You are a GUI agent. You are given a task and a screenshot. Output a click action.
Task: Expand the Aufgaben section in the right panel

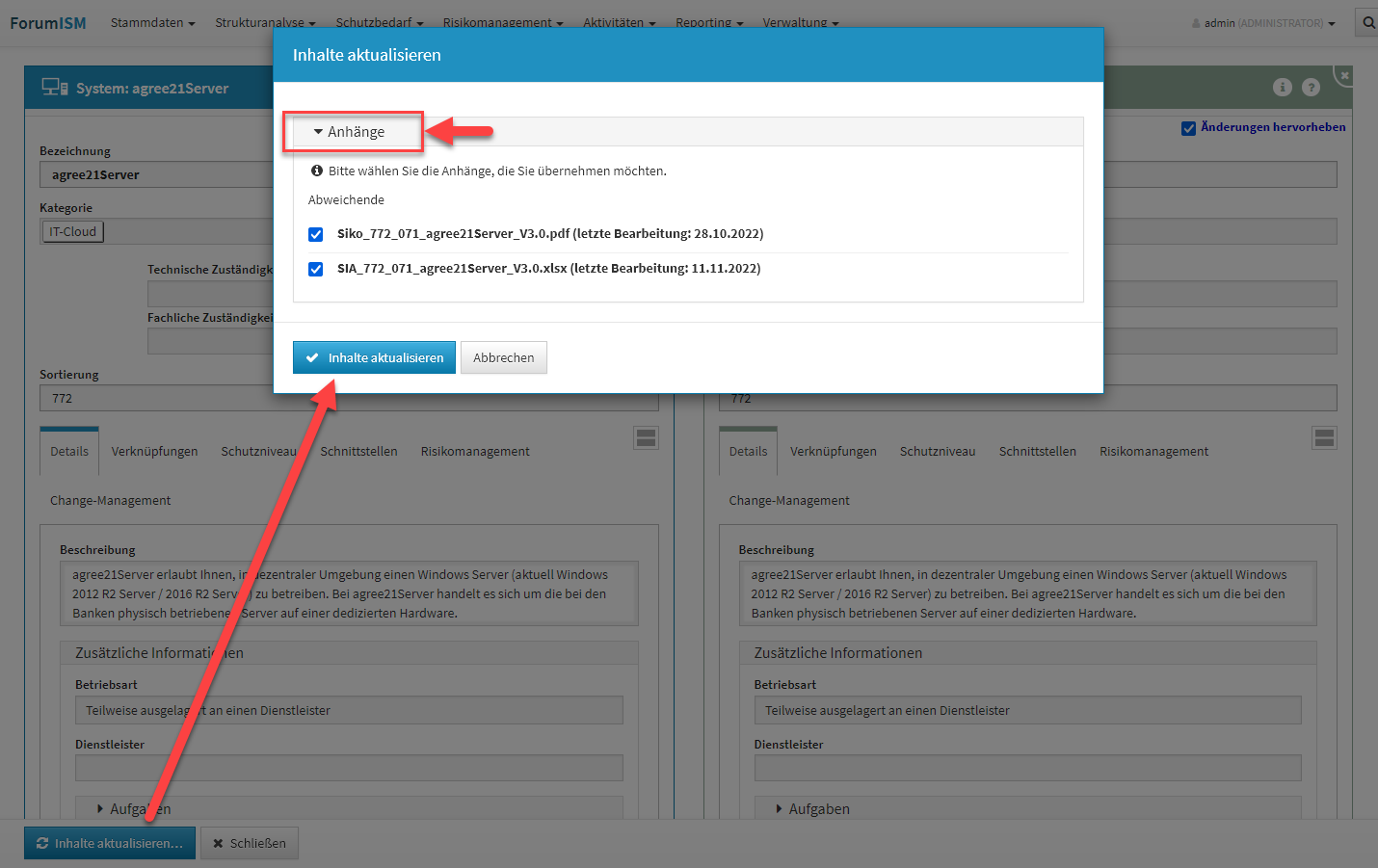(812, 809)
